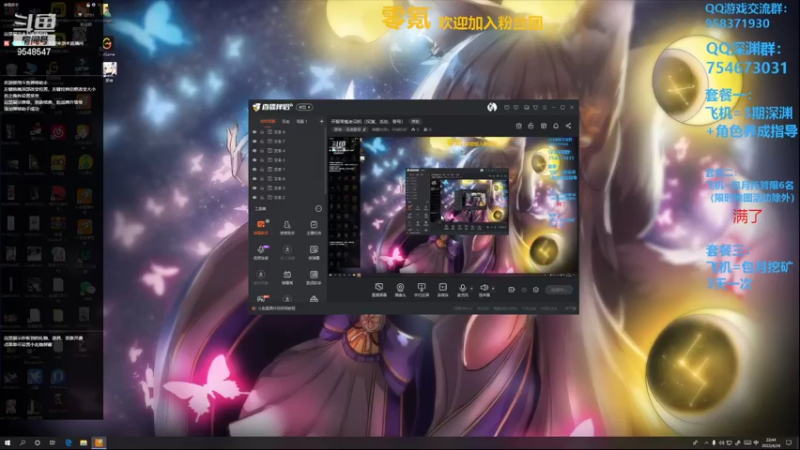The width and height of the screenshot is (800, 450).
Task: Hide the 文本 1 layer
Action: (255, 169)
